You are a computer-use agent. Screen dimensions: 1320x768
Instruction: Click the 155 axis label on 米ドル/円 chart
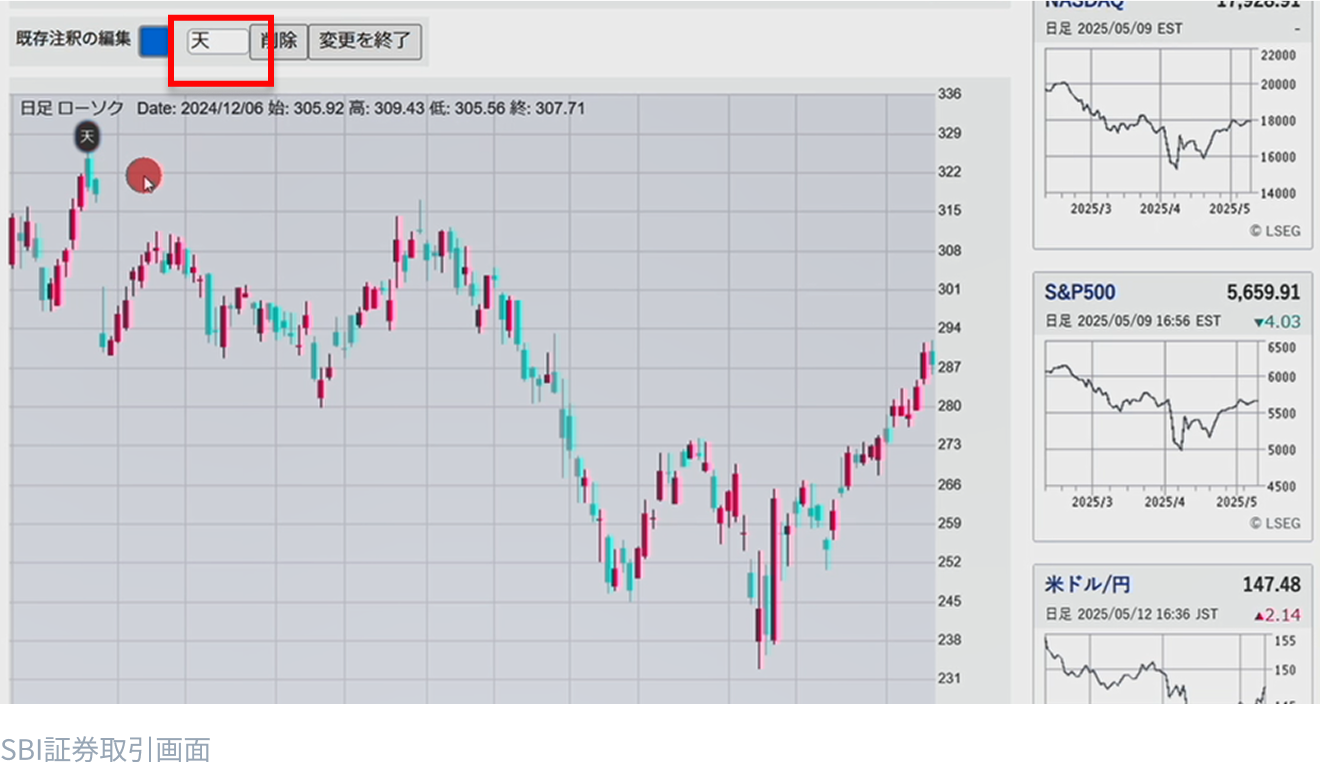point(1286,640)
